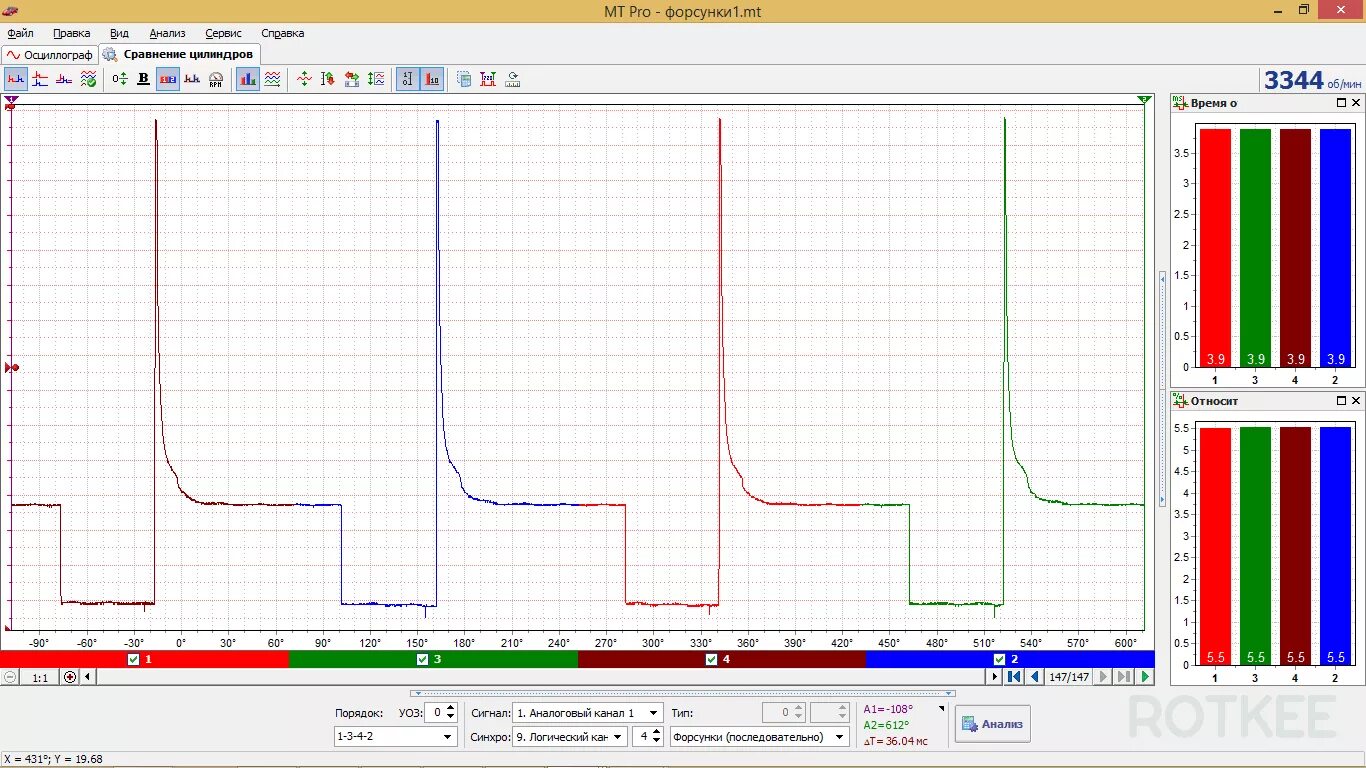Screen dimensions: 1366x768
Task: Click the horizontal red-green arrows icon
Action: [x=352, y=79]
